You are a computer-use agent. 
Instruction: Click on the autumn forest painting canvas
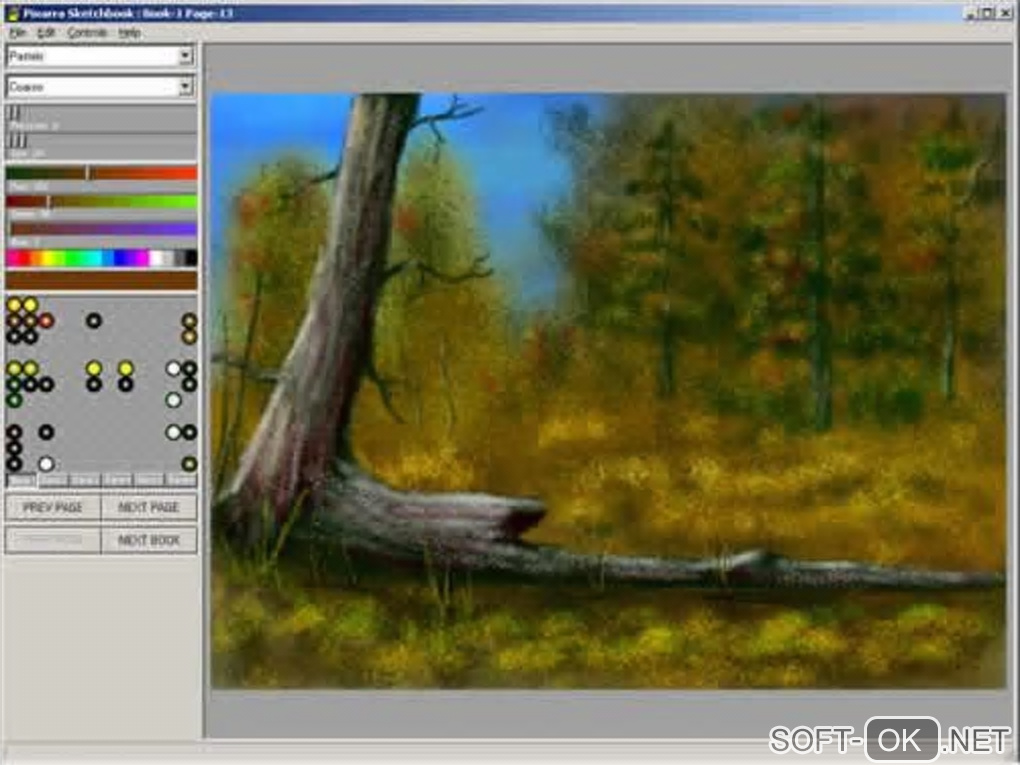click(608, 390)
